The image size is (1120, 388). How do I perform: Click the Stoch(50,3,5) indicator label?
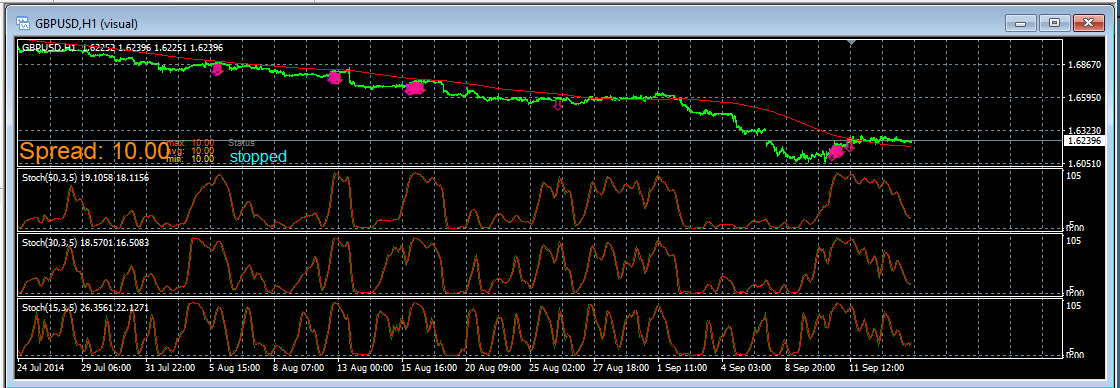85,177
